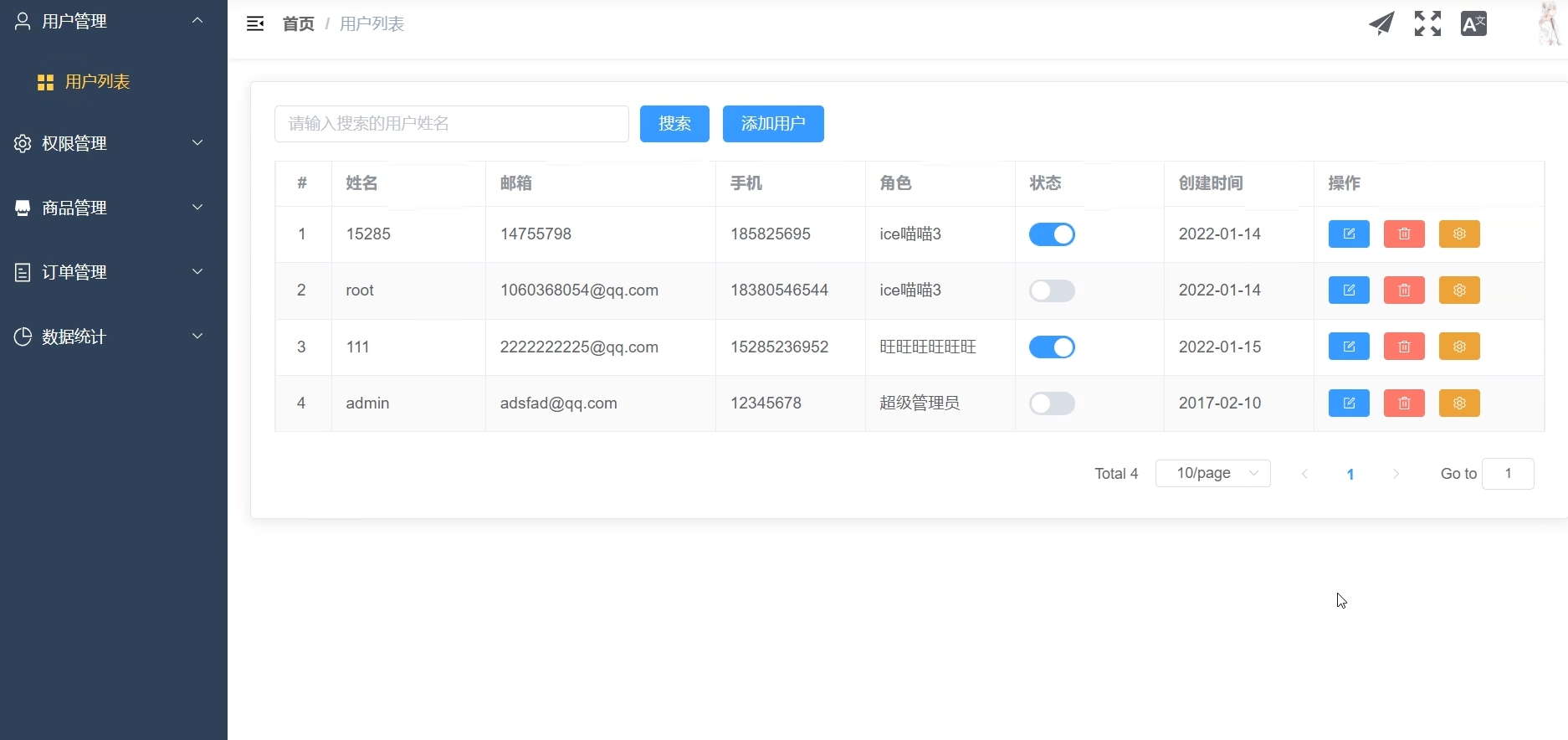1568x740 pixels.
Task: Click the delete icon for user 15285
Action: click(x=1404, y=234)
